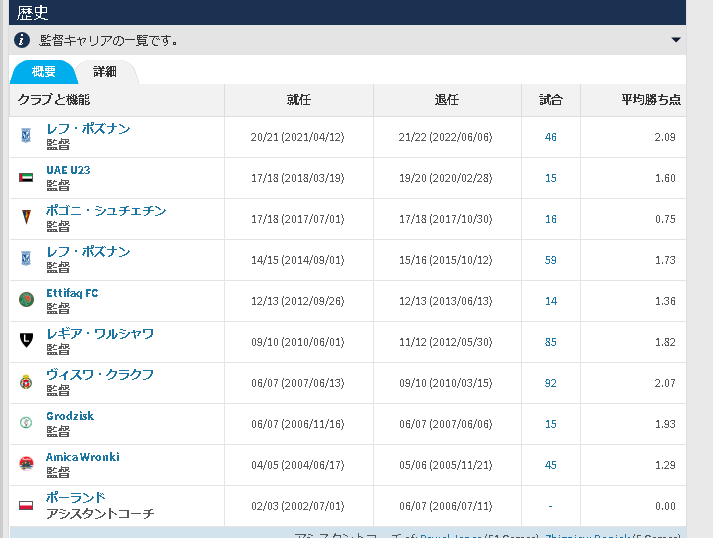Click the UAE flag icon
The width and height of the screenshot is (713, 538).
26,177
